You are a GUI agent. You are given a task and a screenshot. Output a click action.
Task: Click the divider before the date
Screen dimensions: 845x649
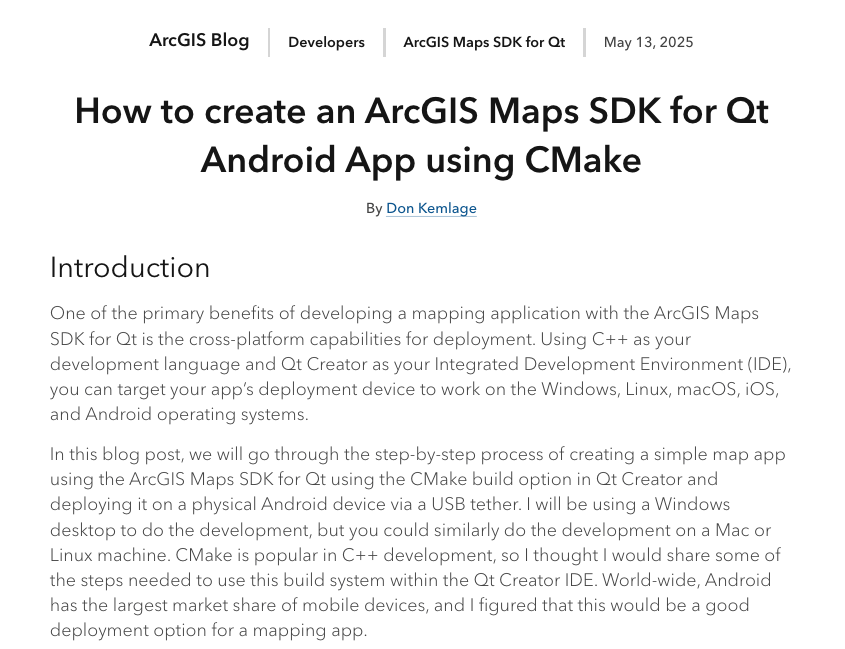(583, 42)
